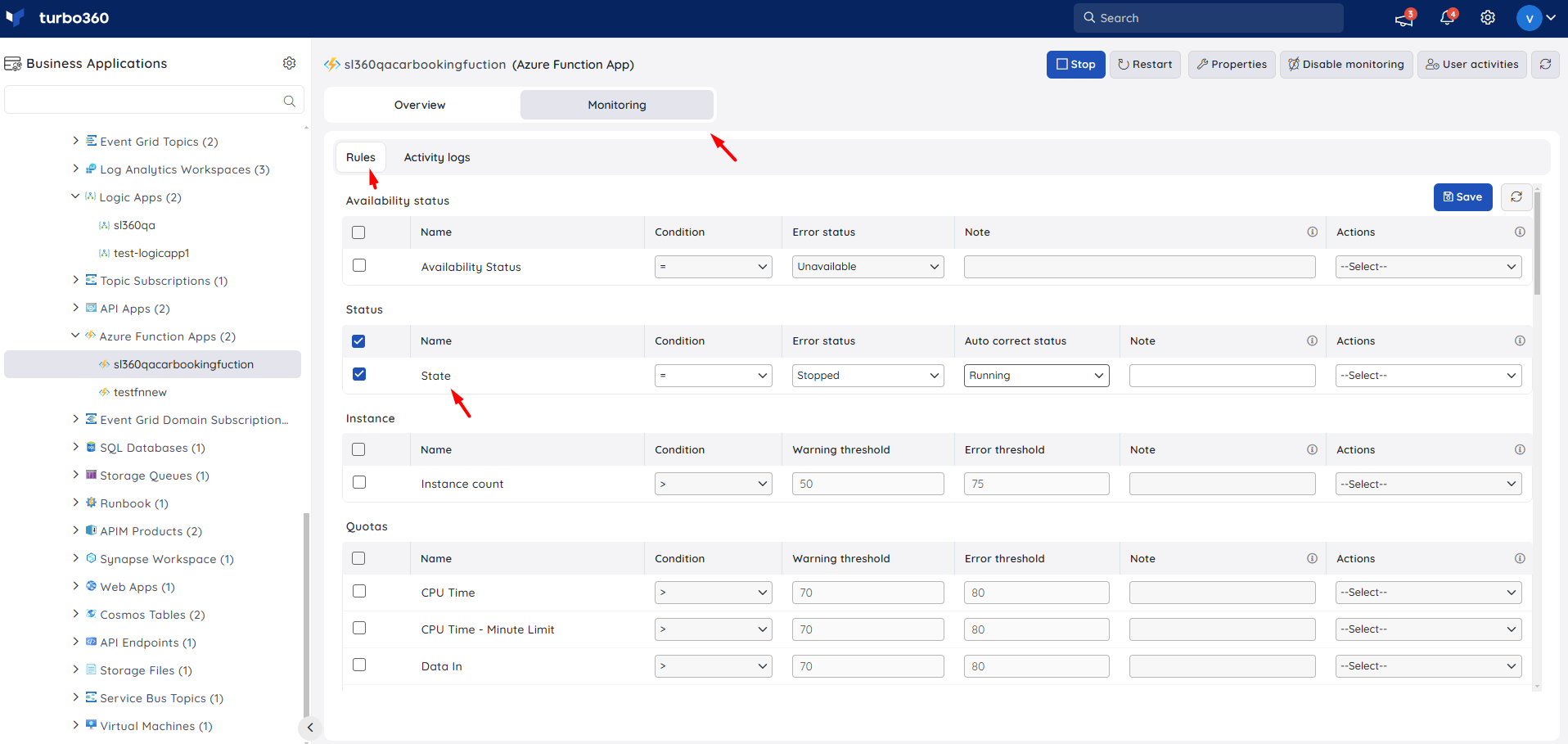
Task: Click the Synapse Workspace icon in tree
Action: [x=91, y=558]
